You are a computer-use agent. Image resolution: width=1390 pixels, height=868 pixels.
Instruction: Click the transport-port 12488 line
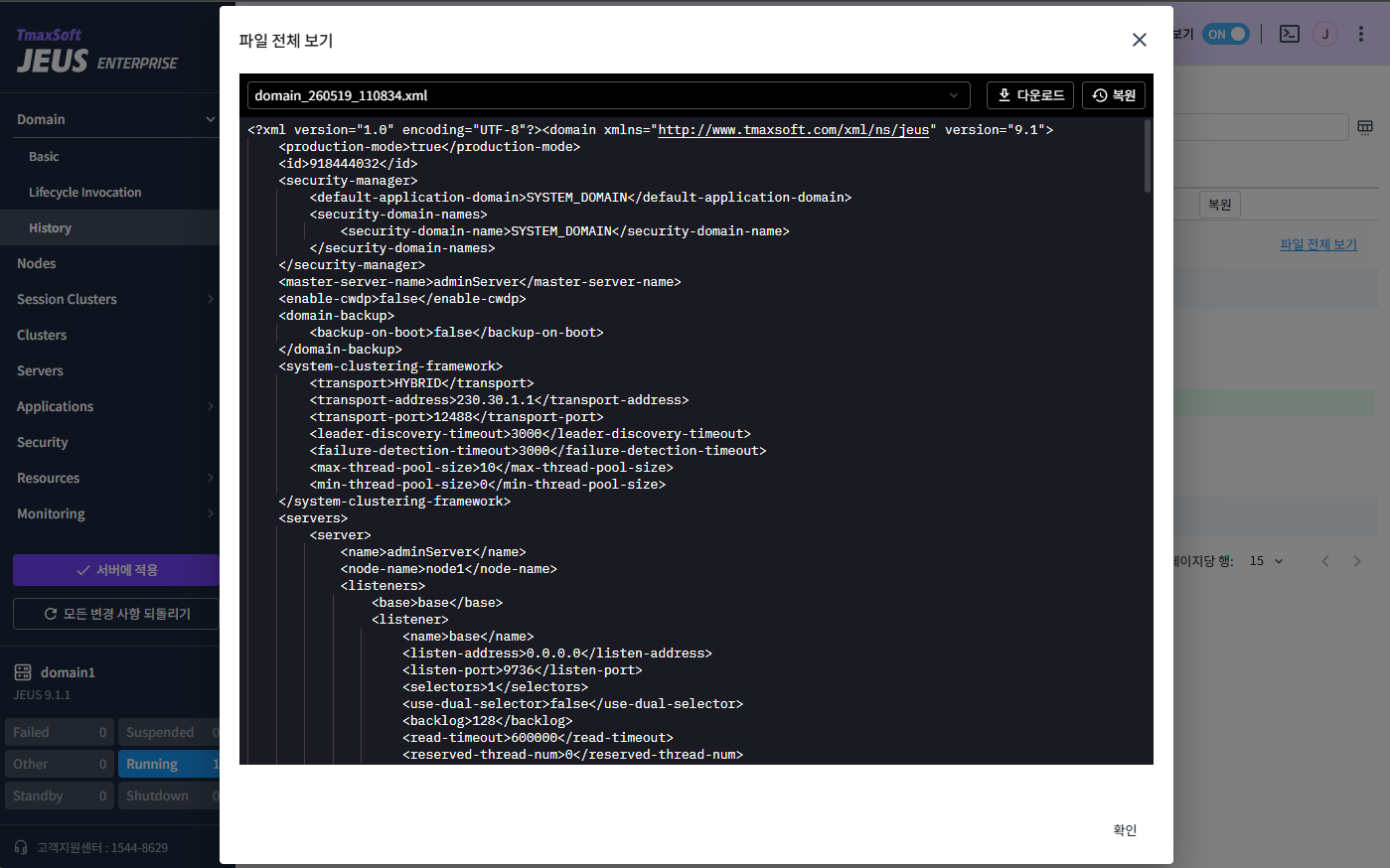coord(456,417)
